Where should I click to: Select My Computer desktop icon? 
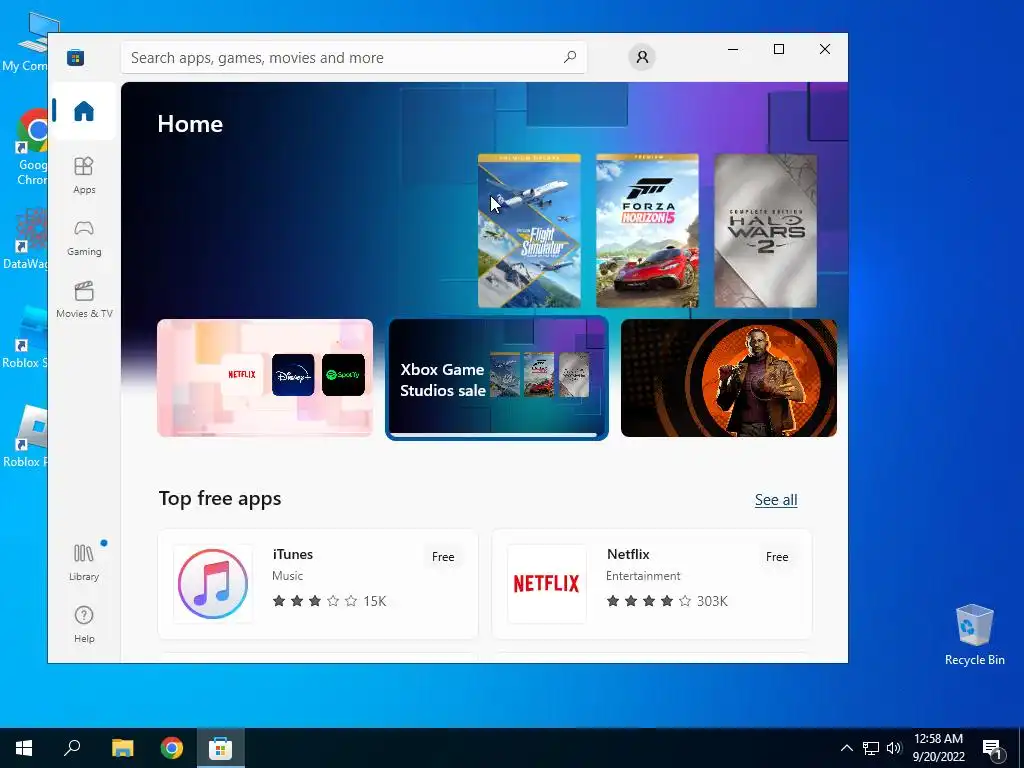(25, 42)
